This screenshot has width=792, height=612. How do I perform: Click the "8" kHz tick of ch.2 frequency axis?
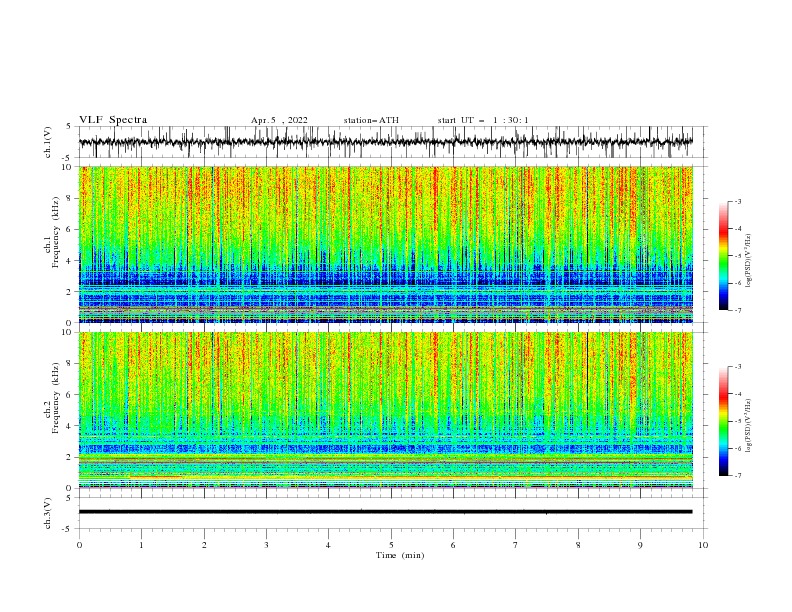70,364
